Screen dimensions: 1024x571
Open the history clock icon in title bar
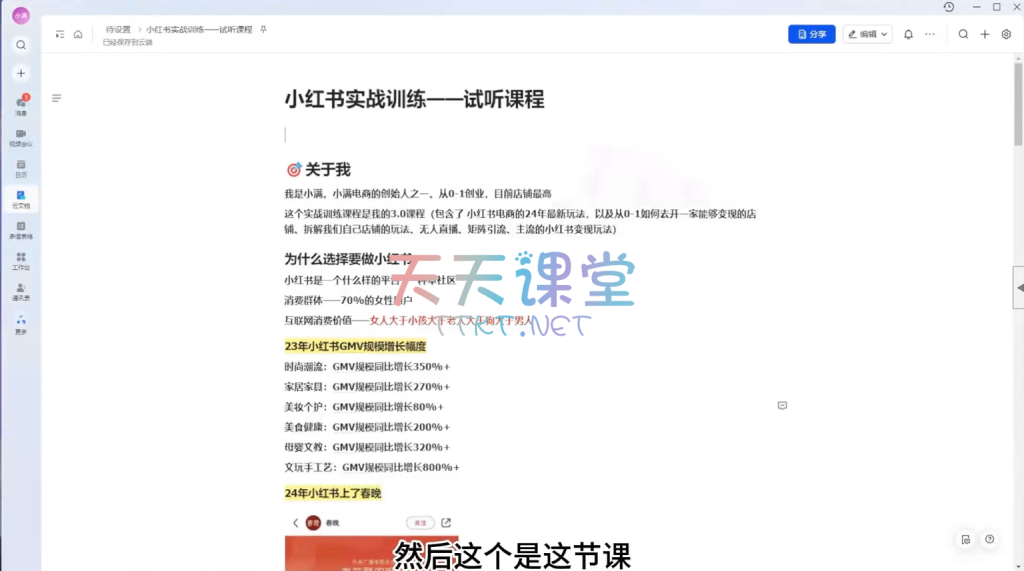point(949,7)
